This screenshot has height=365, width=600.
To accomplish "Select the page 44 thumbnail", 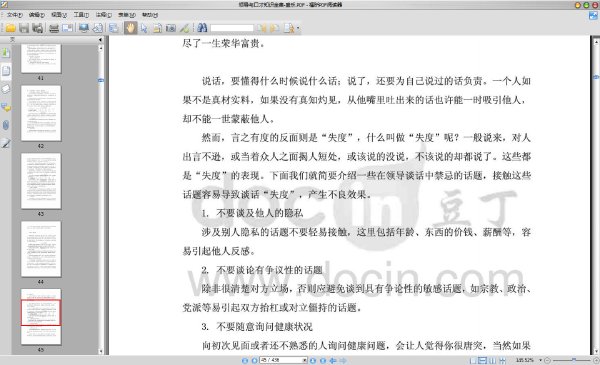I will (x=41, y=249).
